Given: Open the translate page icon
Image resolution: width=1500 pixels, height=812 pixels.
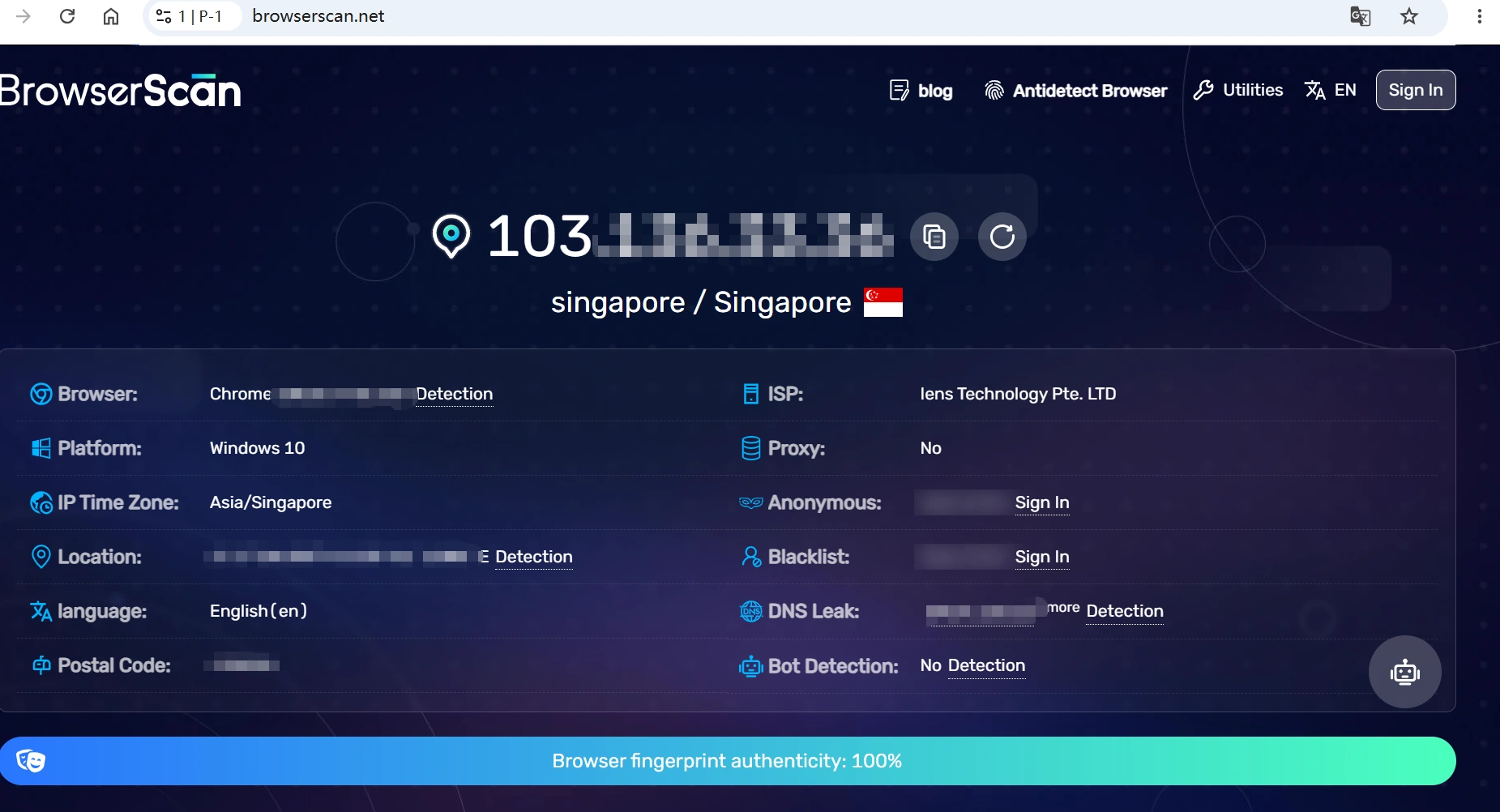Looking at the screenshot, I should click(1361, 16).
